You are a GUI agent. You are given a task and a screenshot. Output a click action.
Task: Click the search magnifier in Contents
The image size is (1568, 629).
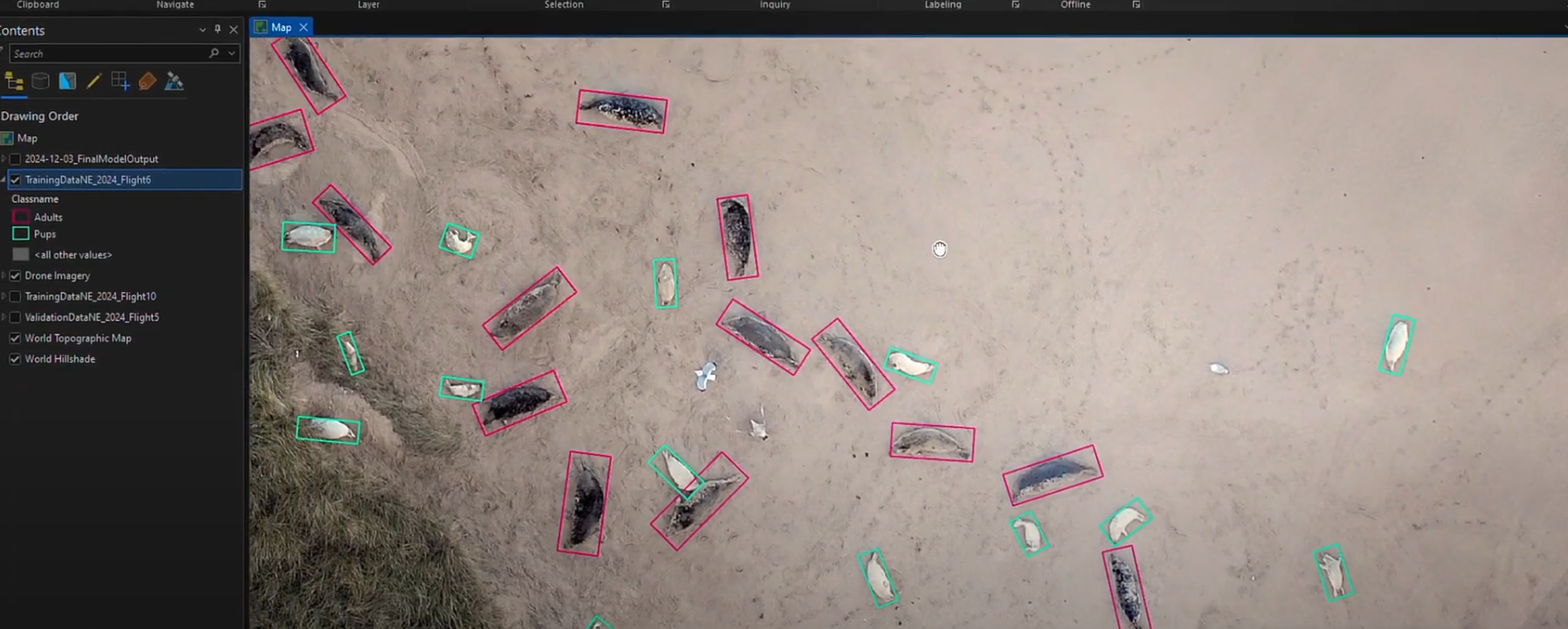click(x=214, y=53)
